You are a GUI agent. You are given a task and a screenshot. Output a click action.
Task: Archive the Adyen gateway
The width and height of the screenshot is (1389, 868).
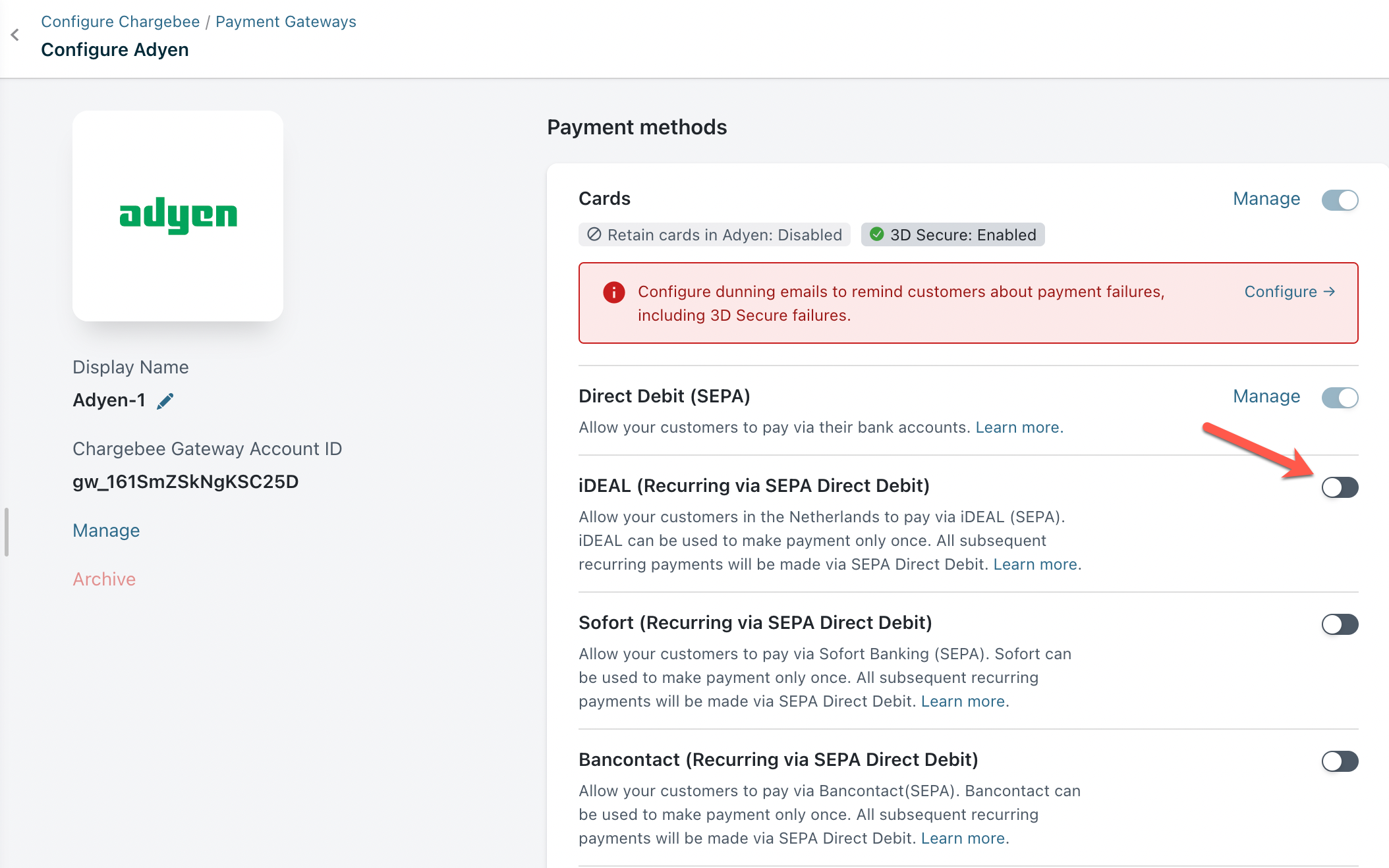pyautogui.click(x=104, y=580)
